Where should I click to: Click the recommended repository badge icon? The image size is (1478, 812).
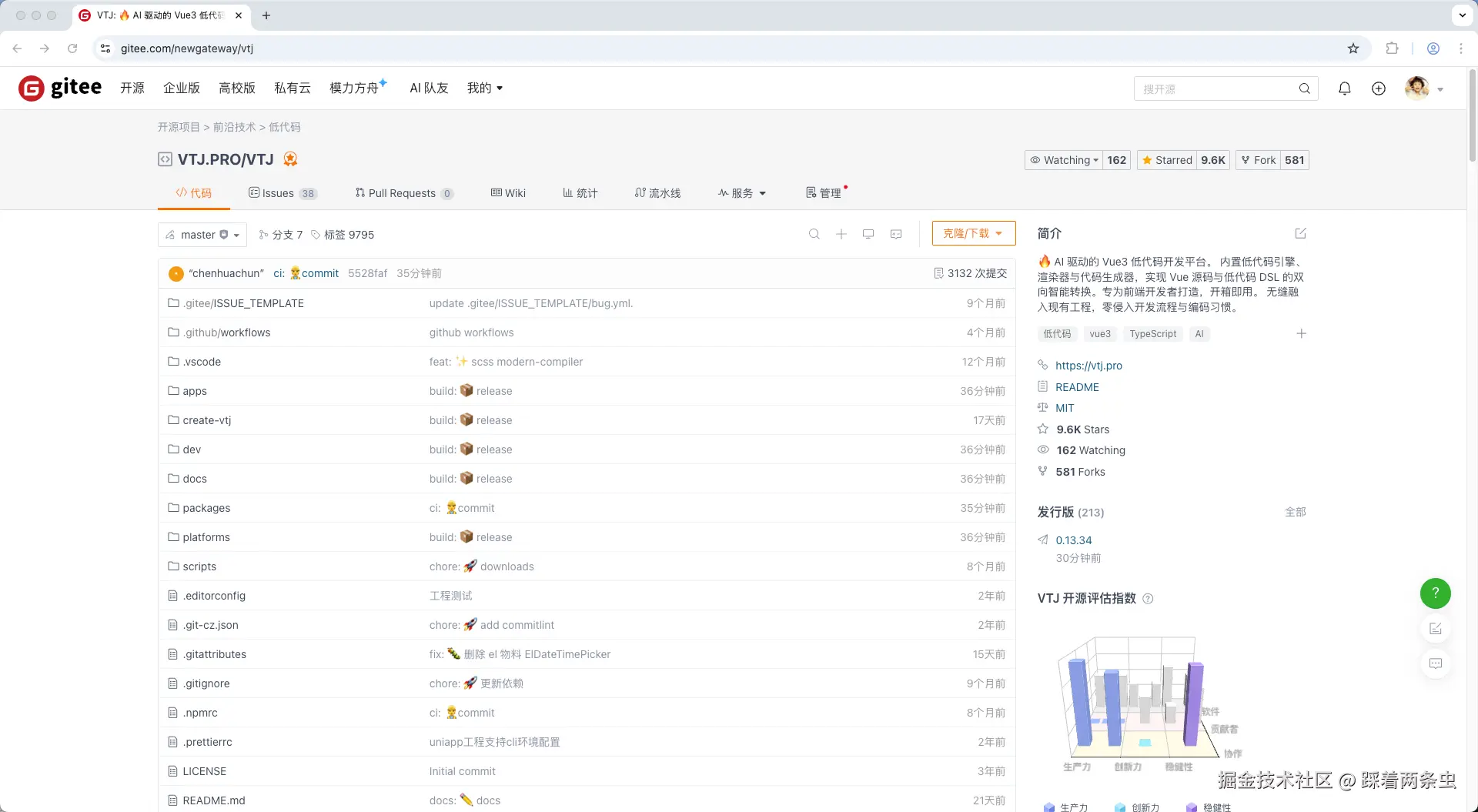pos(290,159)
